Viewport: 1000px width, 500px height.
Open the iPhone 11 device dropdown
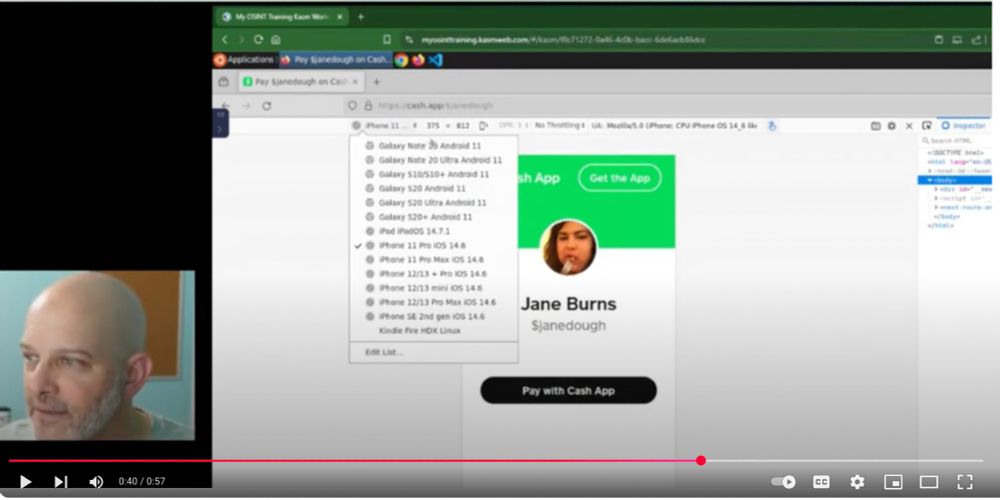coord(385,126)
